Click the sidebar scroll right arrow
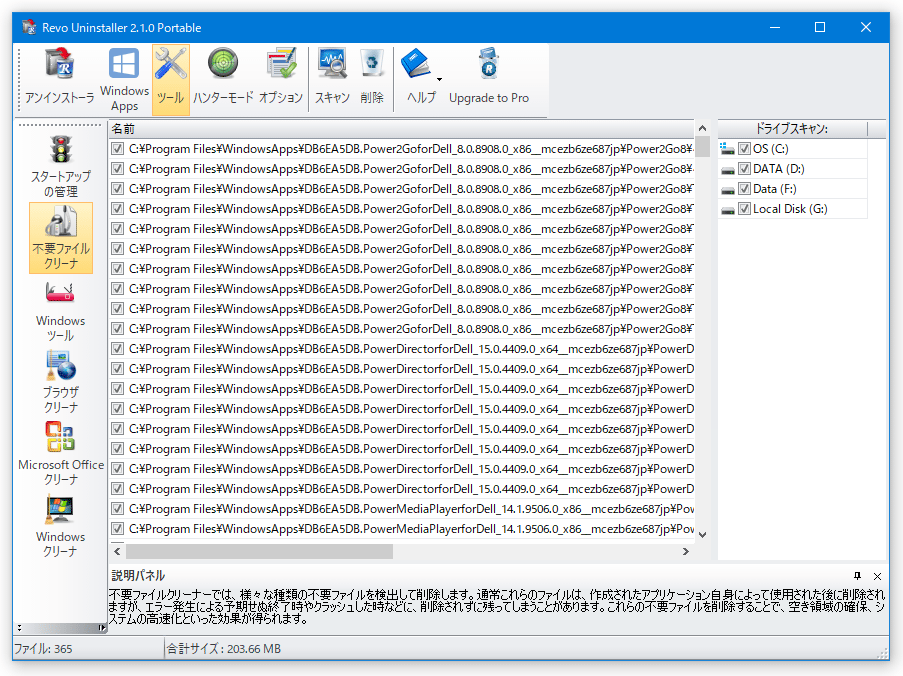Image resolution: width=903 pixels, height=676 pixels. coord(102,628)
